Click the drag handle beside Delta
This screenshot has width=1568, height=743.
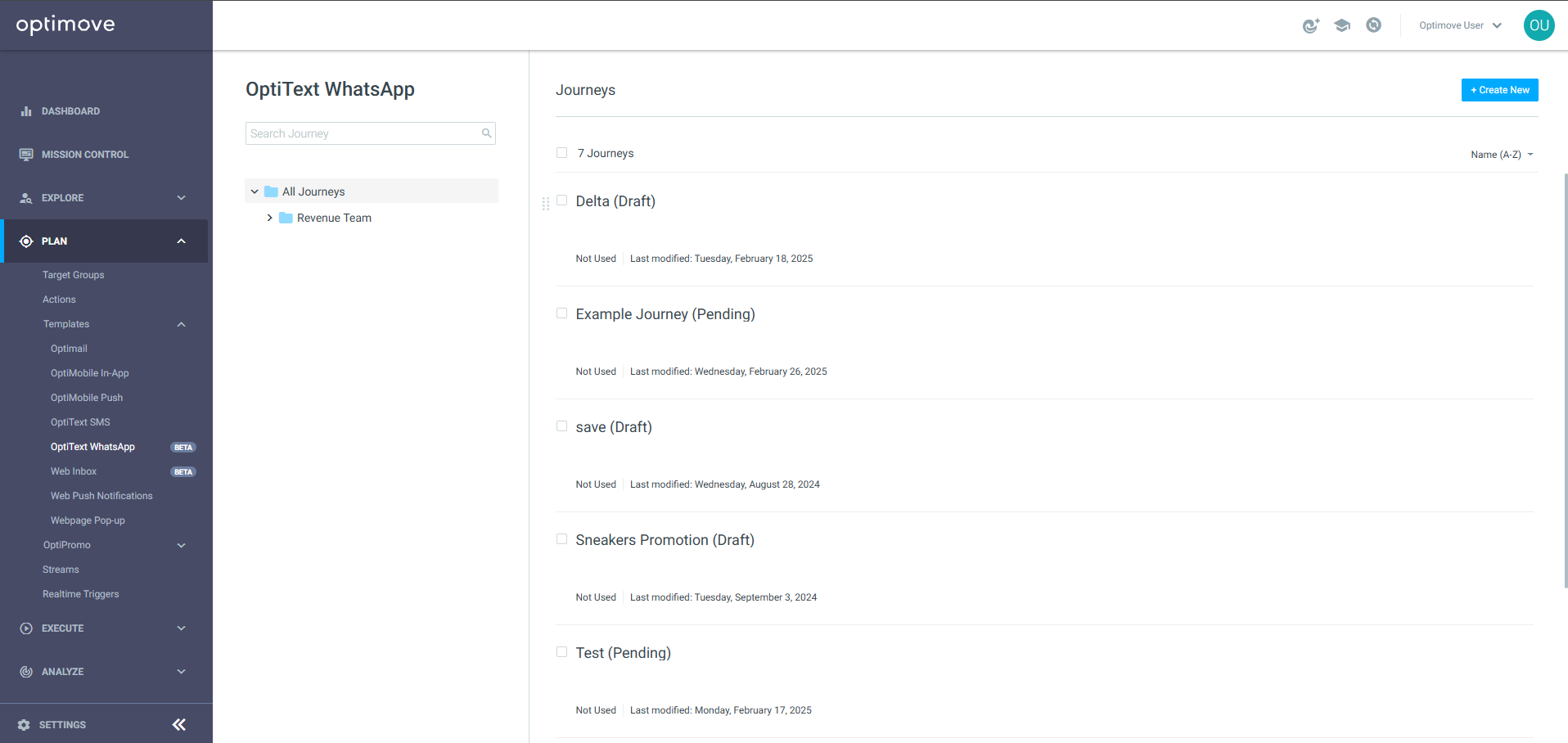[546, 204]
